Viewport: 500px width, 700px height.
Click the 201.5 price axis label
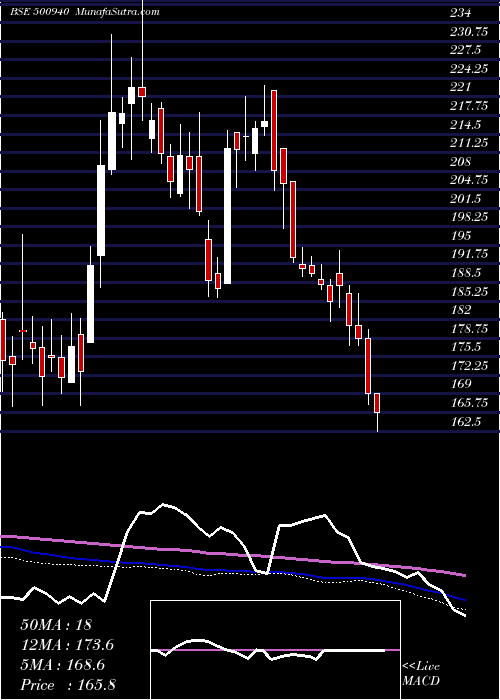[465, 199]
